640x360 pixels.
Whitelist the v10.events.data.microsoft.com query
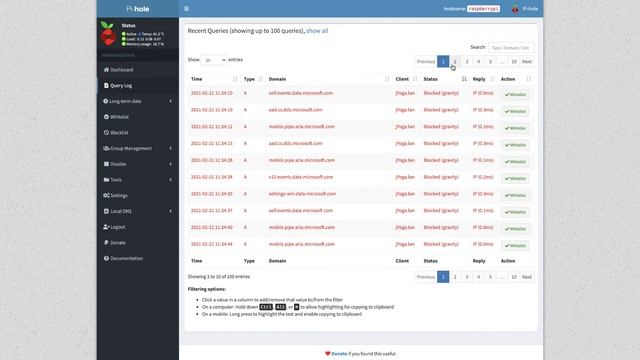pos(515,178)
